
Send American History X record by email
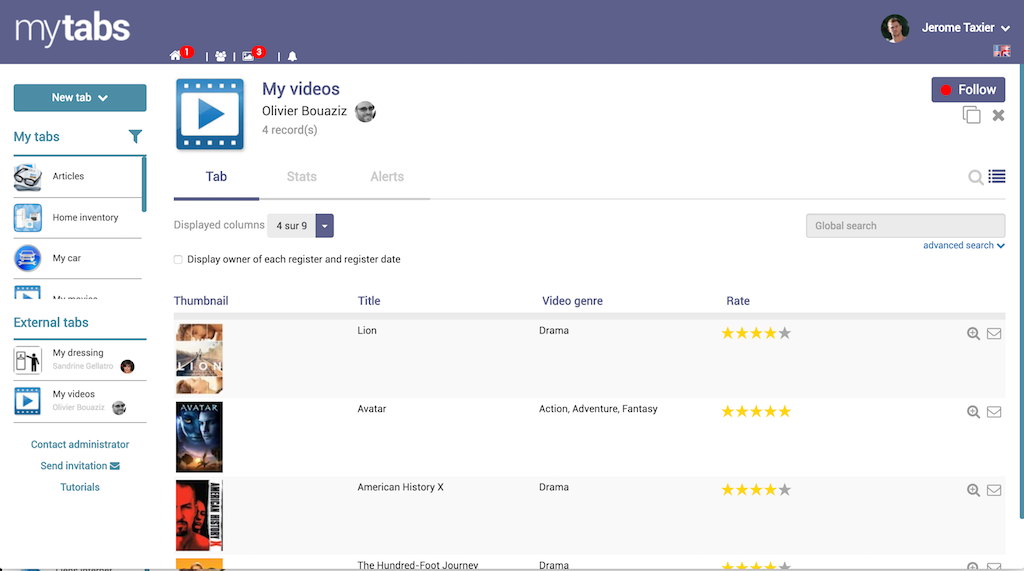(x=994, y=491)
